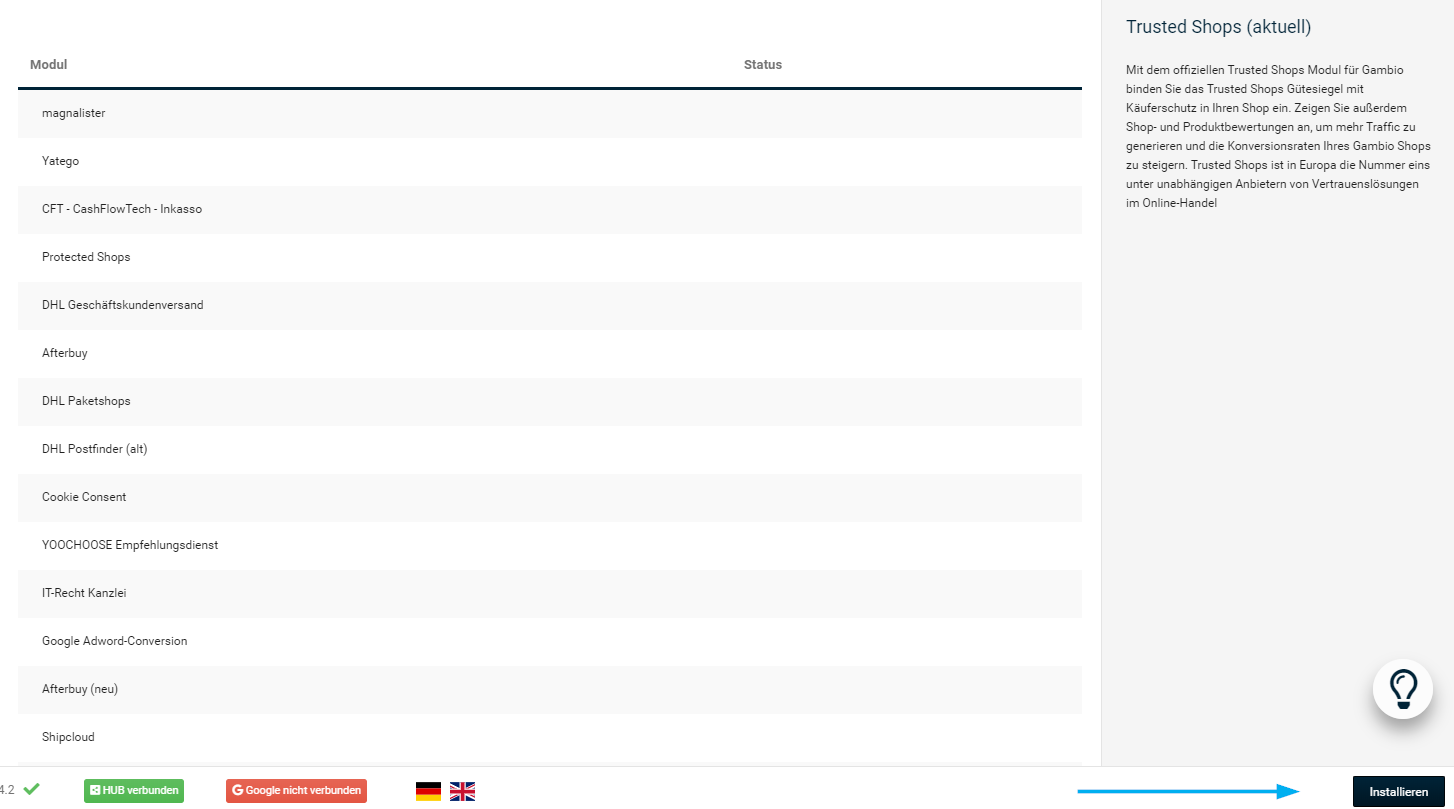Select the Shipcloud module row
This screenshot has width=1454, height=809.
pyautogui.click(x=550, y=738)
